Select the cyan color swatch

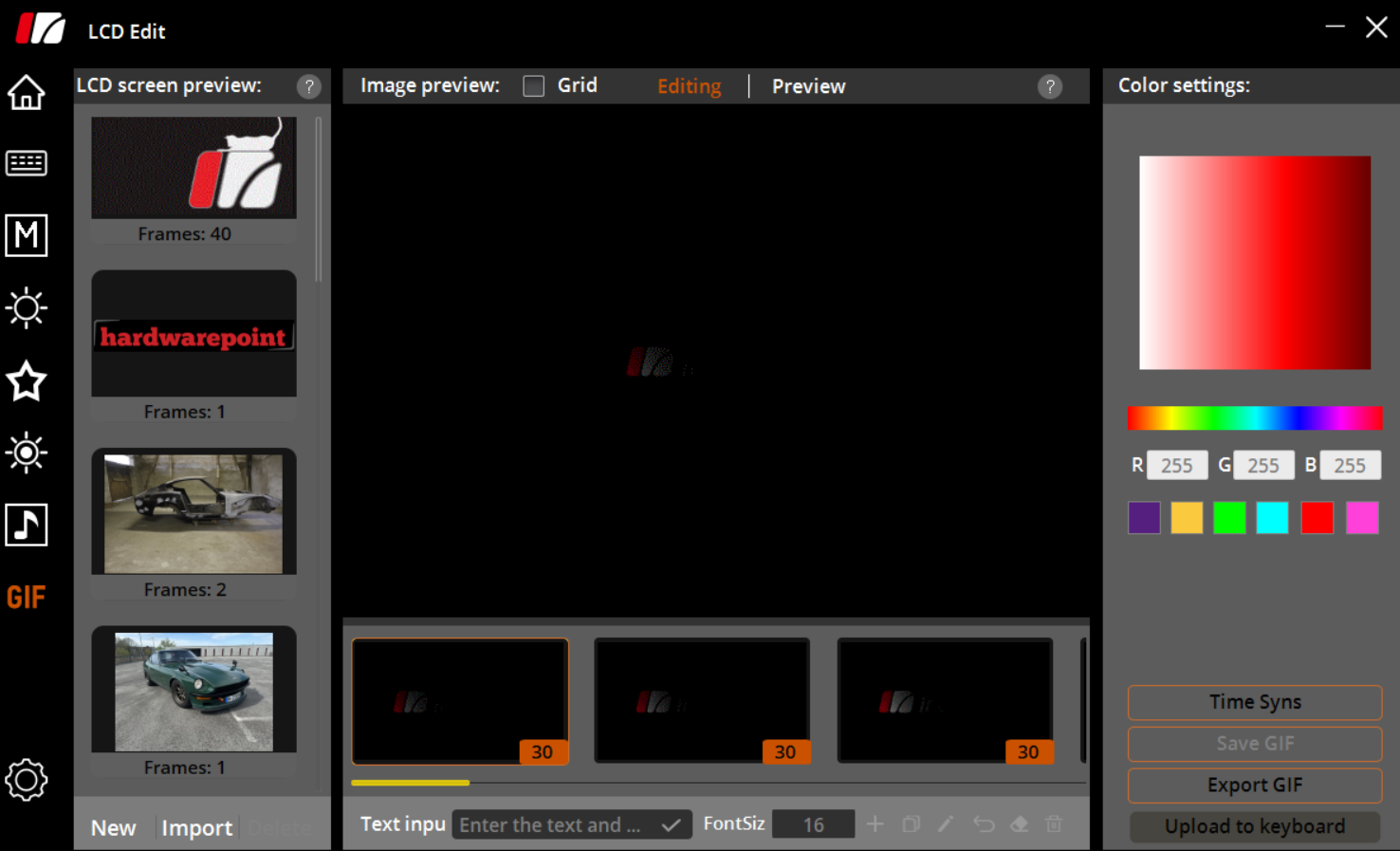coord(1272,518)
